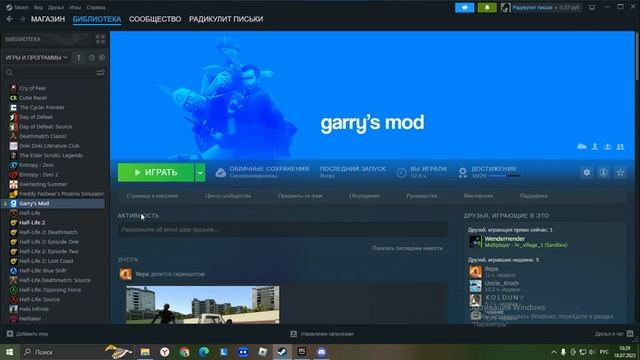The width and height of the screenshot is (640, 360).
Task: Open the library advanced filter icon
Action: tap(100, 73)
